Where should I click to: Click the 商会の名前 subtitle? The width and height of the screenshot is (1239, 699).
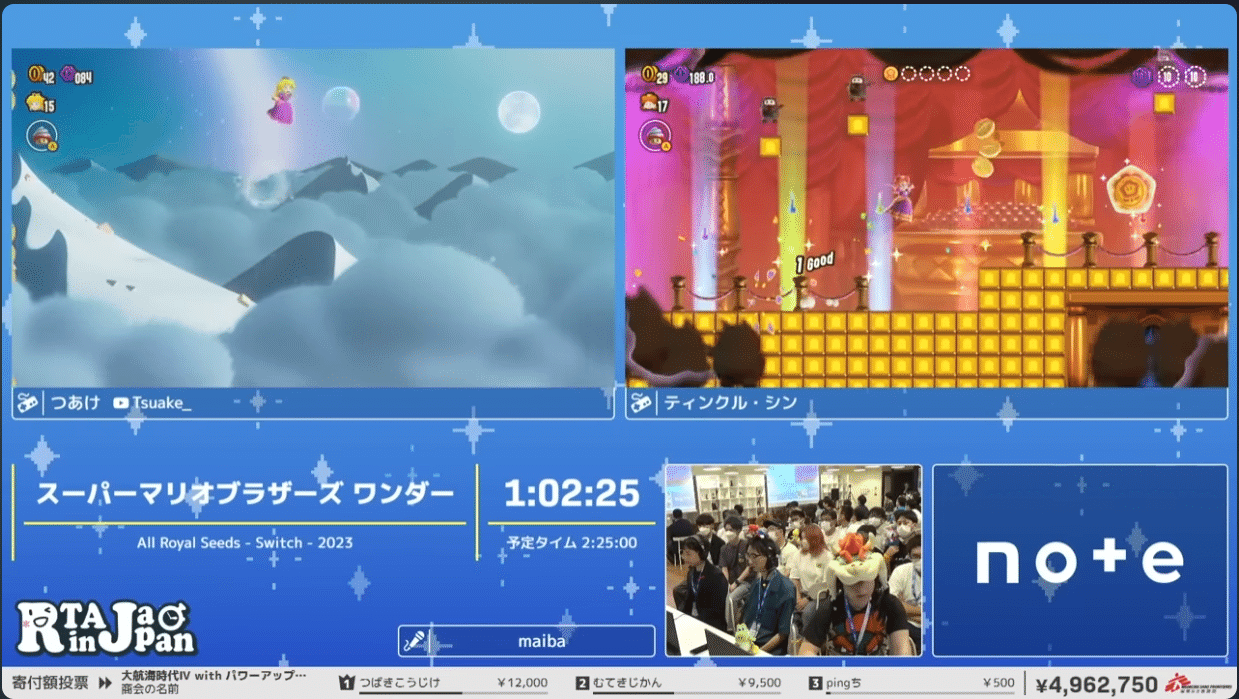click(x=148, y=690)
